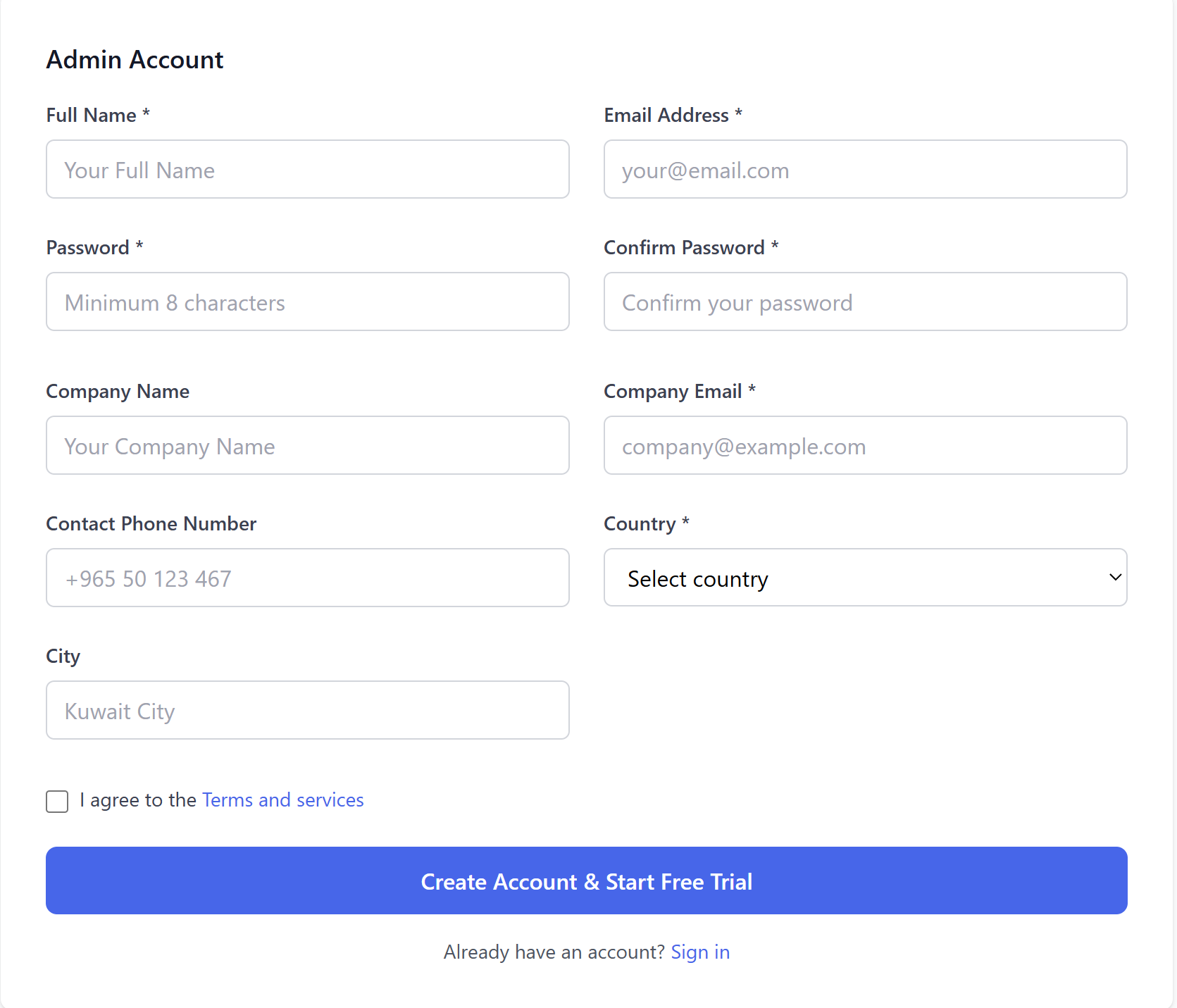This screenshot has height=1008, width=1177.
Task: Click the "Confirm Password *" label text
Action: coord(690,248)
